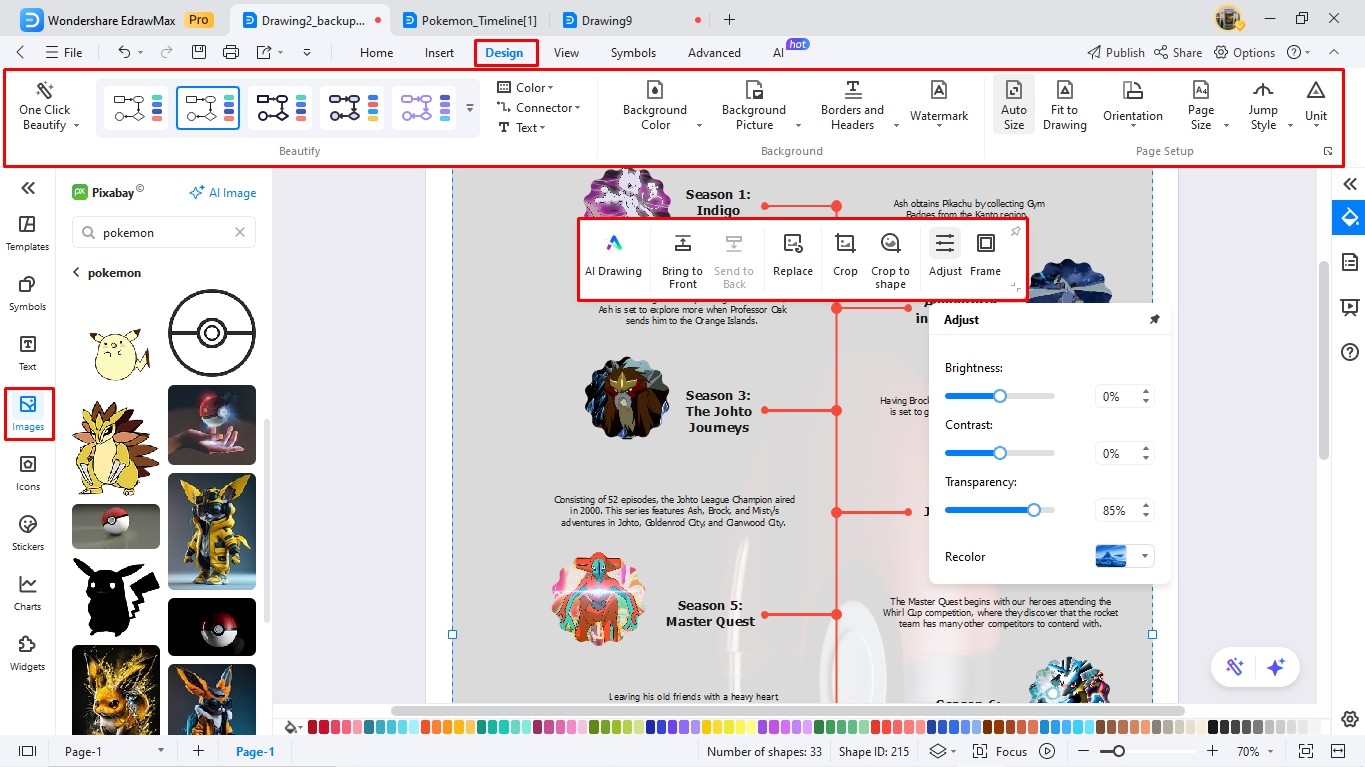Clear the pokemon search text
1365x767 pixels.
click(x=240, y=232)
